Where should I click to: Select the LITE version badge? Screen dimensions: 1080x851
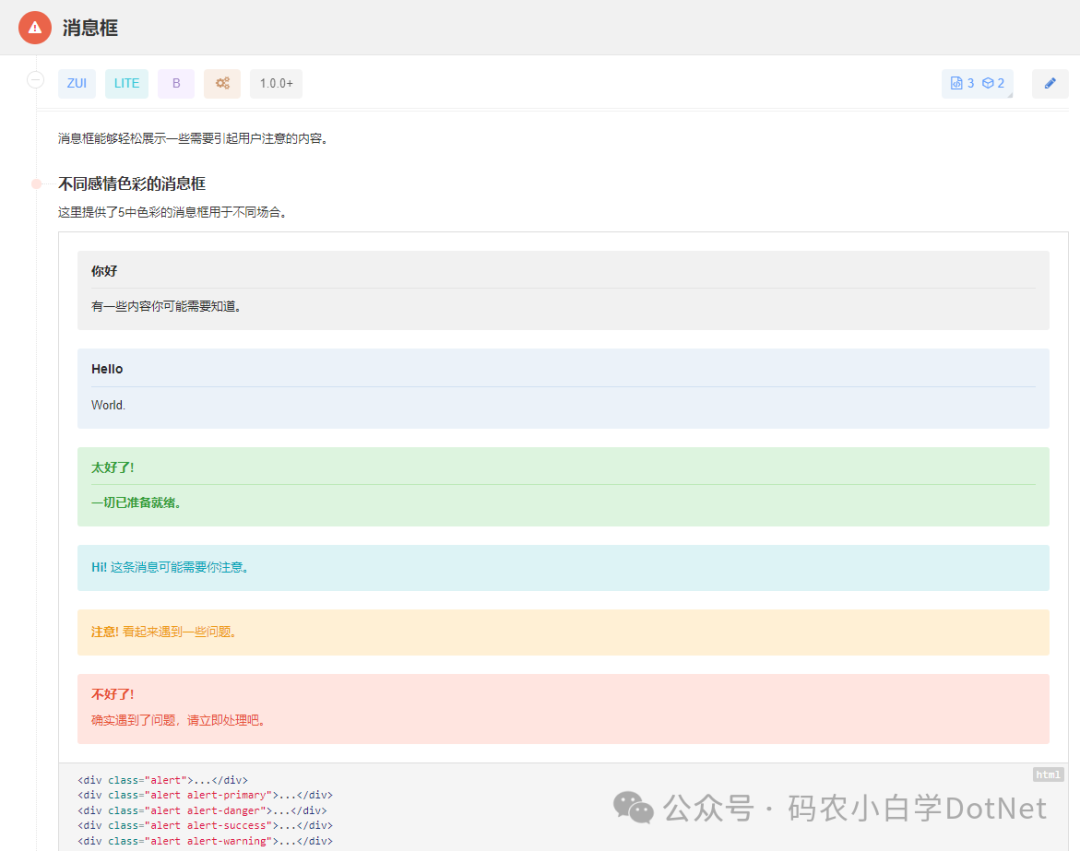127,84
